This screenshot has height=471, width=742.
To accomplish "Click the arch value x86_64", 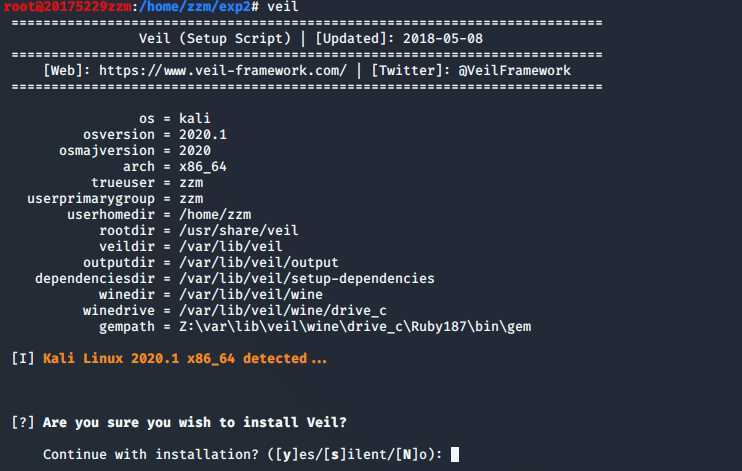I will 203,167.
